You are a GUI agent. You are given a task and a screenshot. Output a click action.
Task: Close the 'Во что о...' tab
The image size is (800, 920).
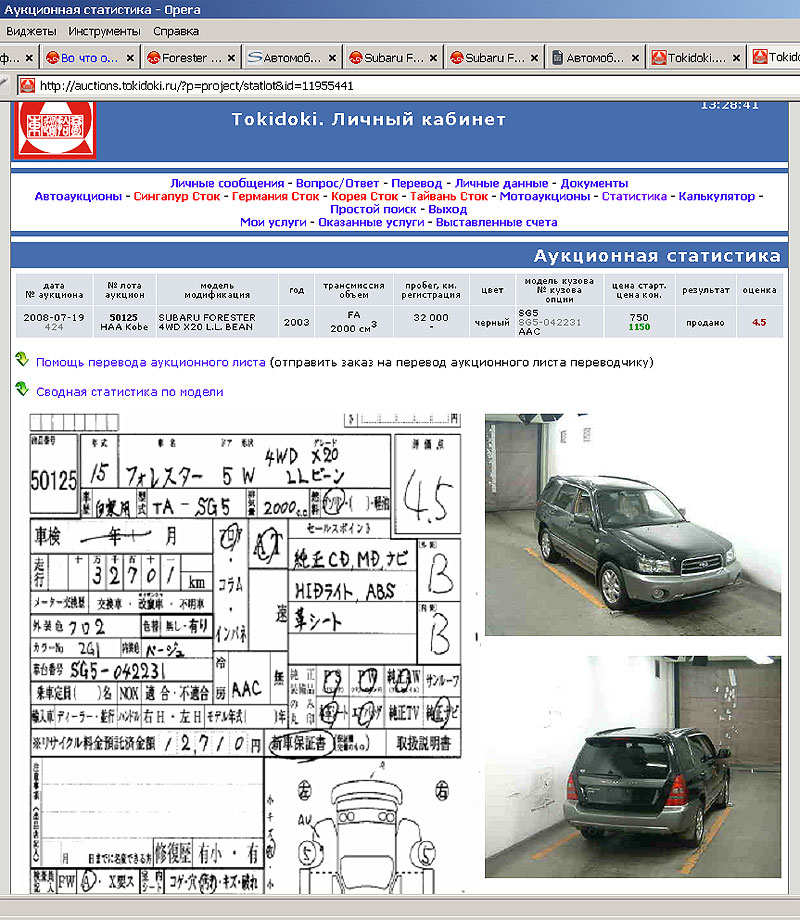tap(130, 58)
